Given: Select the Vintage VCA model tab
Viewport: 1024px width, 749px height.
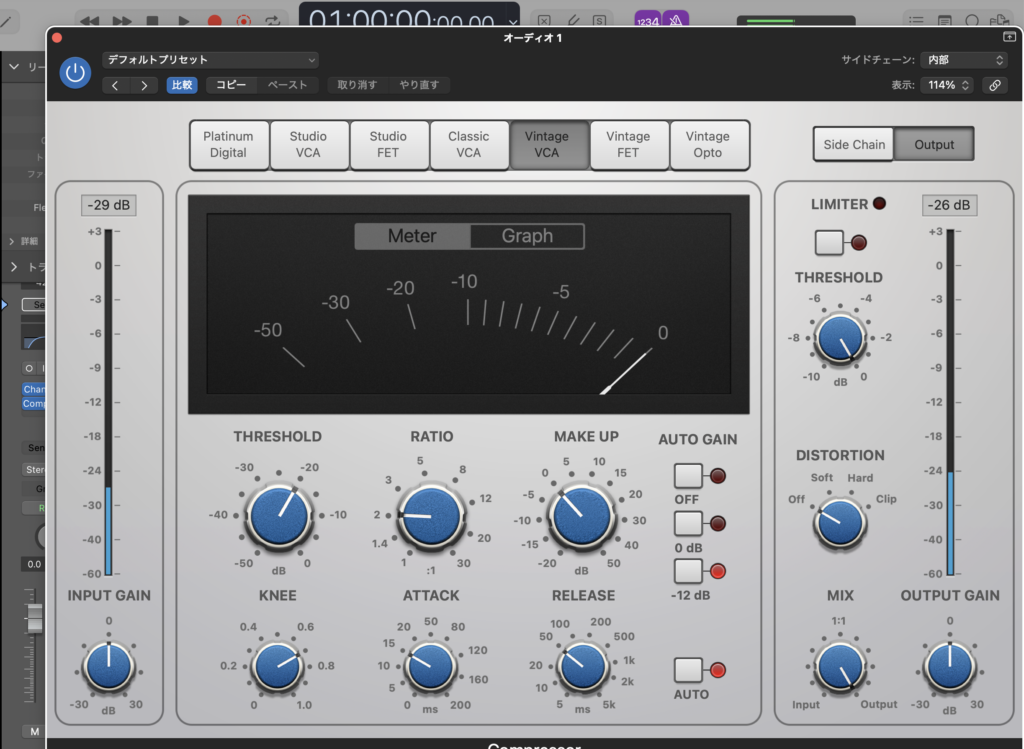Looking at the screenshot, I should tap(548, 144).
